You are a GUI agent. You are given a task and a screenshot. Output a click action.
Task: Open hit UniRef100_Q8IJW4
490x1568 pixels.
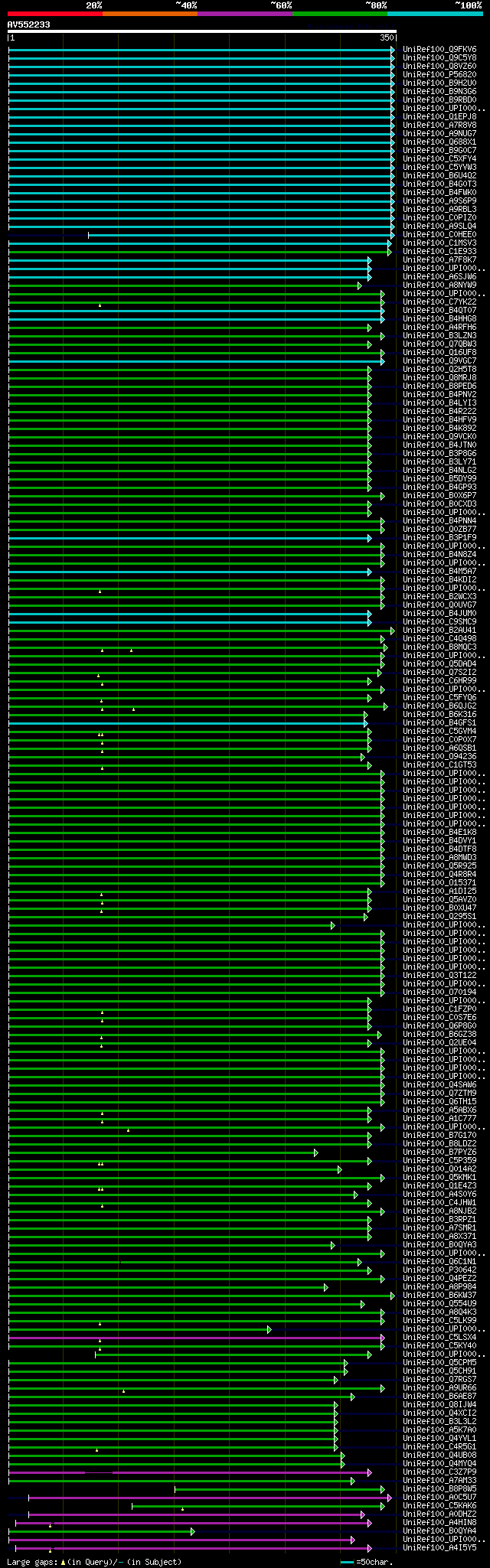[439, 1405]
